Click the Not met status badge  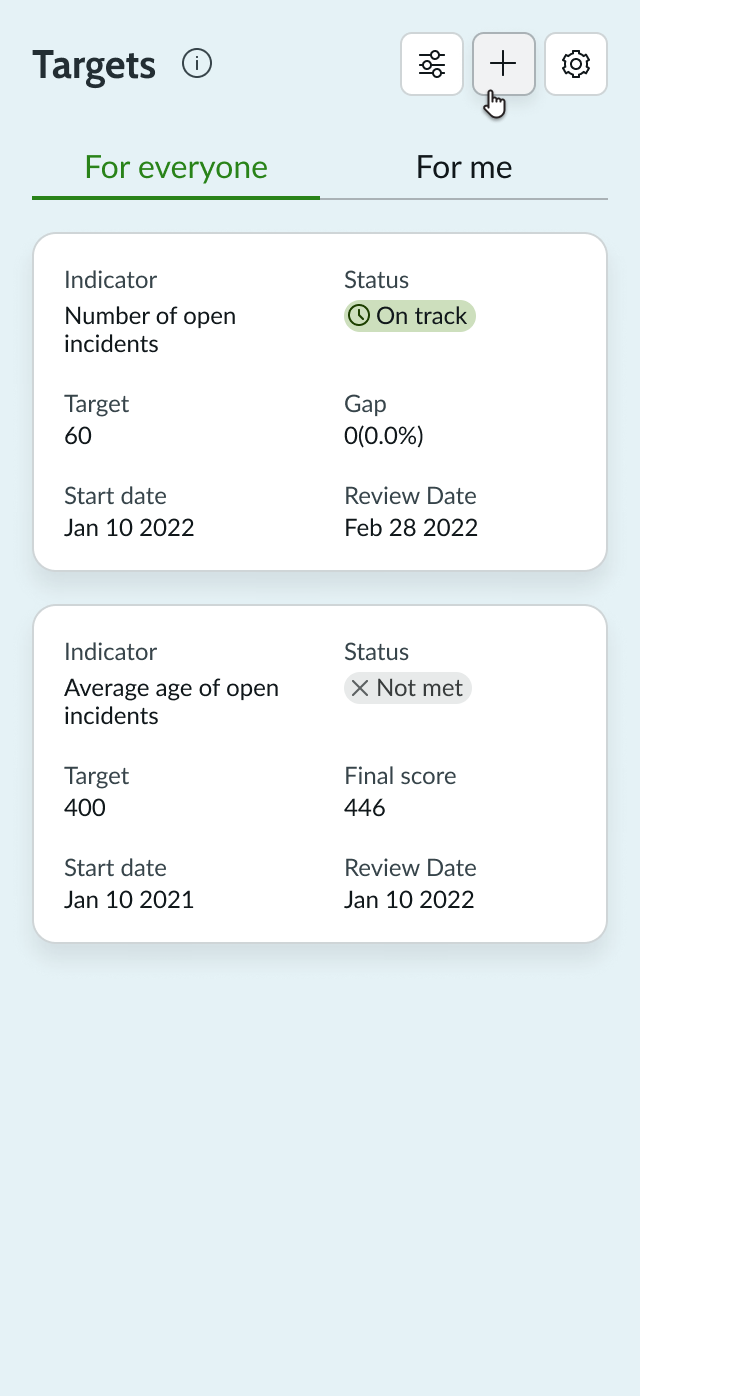407,687
